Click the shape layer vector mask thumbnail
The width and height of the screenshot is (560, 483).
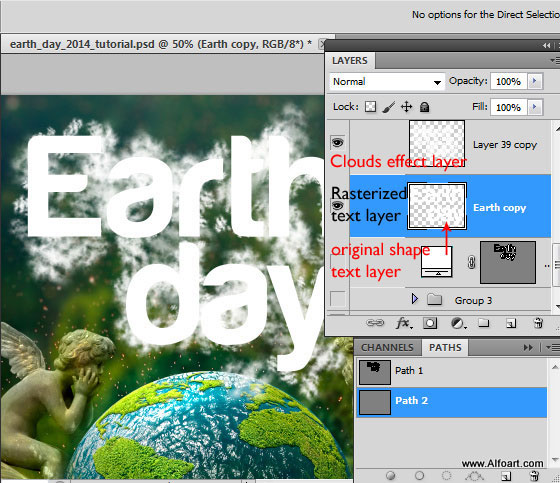coord(508,262)
